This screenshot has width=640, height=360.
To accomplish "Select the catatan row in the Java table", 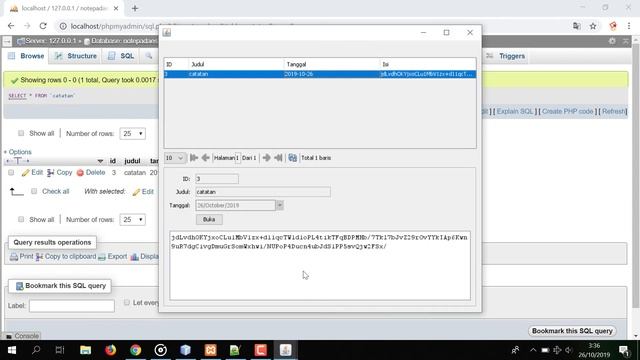I will click(x=320, y=74).
